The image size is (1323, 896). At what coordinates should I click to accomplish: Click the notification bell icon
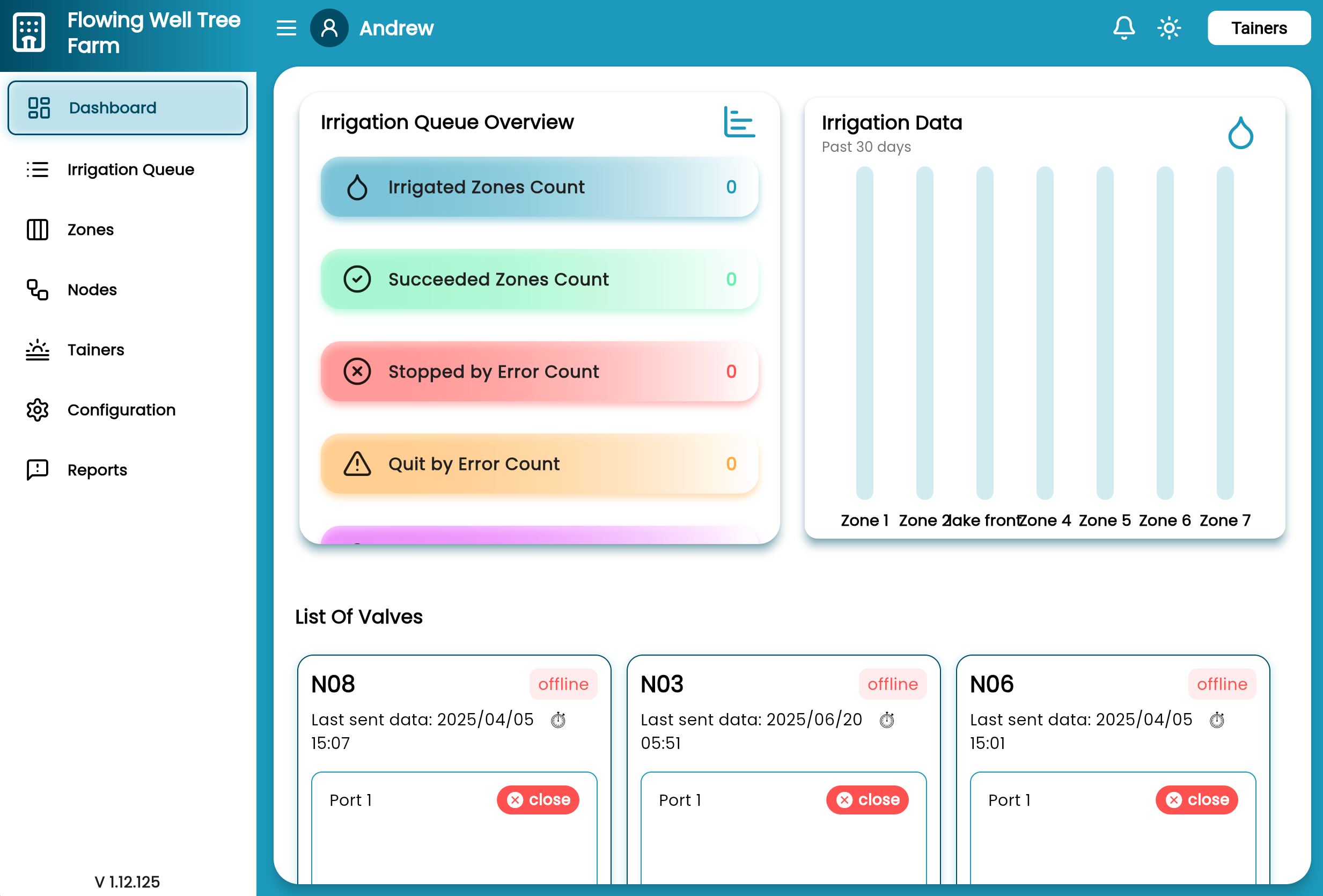click(x=1123, y=28)
